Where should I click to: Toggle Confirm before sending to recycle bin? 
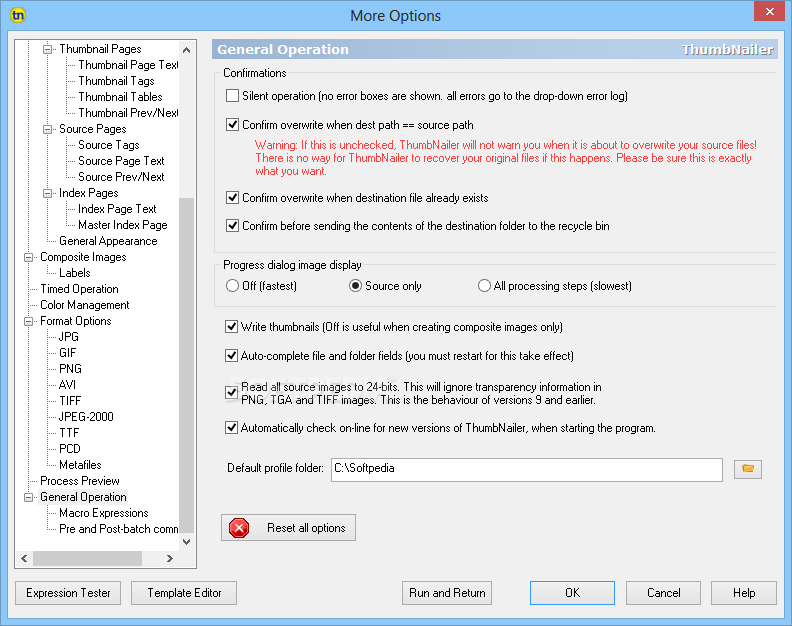(x=232, y=225)
